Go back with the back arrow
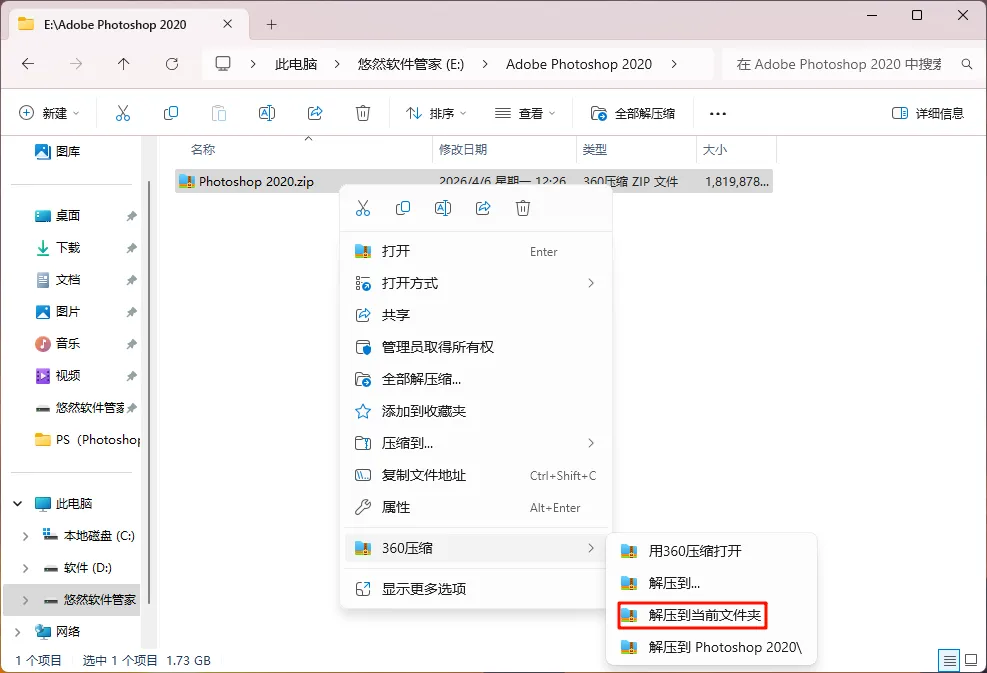This screenshot has width=987, height=673. click(x=28, y=64)
